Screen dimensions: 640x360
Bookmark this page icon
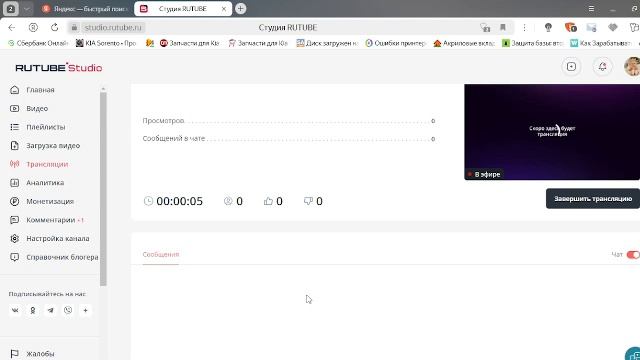click(x=503, y=27)
